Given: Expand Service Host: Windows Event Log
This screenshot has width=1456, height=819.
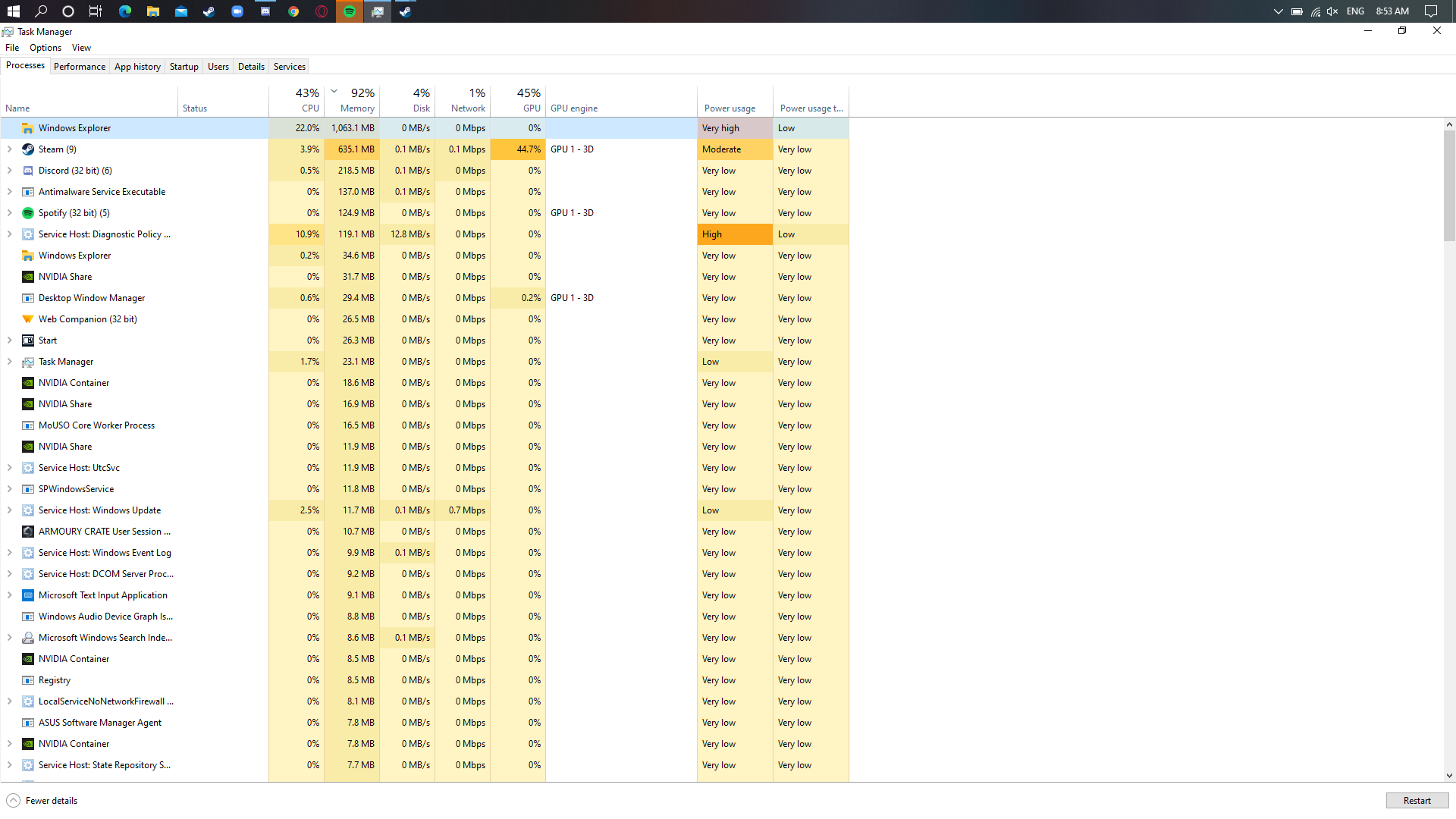Looking at the screenshot, I should pos(9,553).
